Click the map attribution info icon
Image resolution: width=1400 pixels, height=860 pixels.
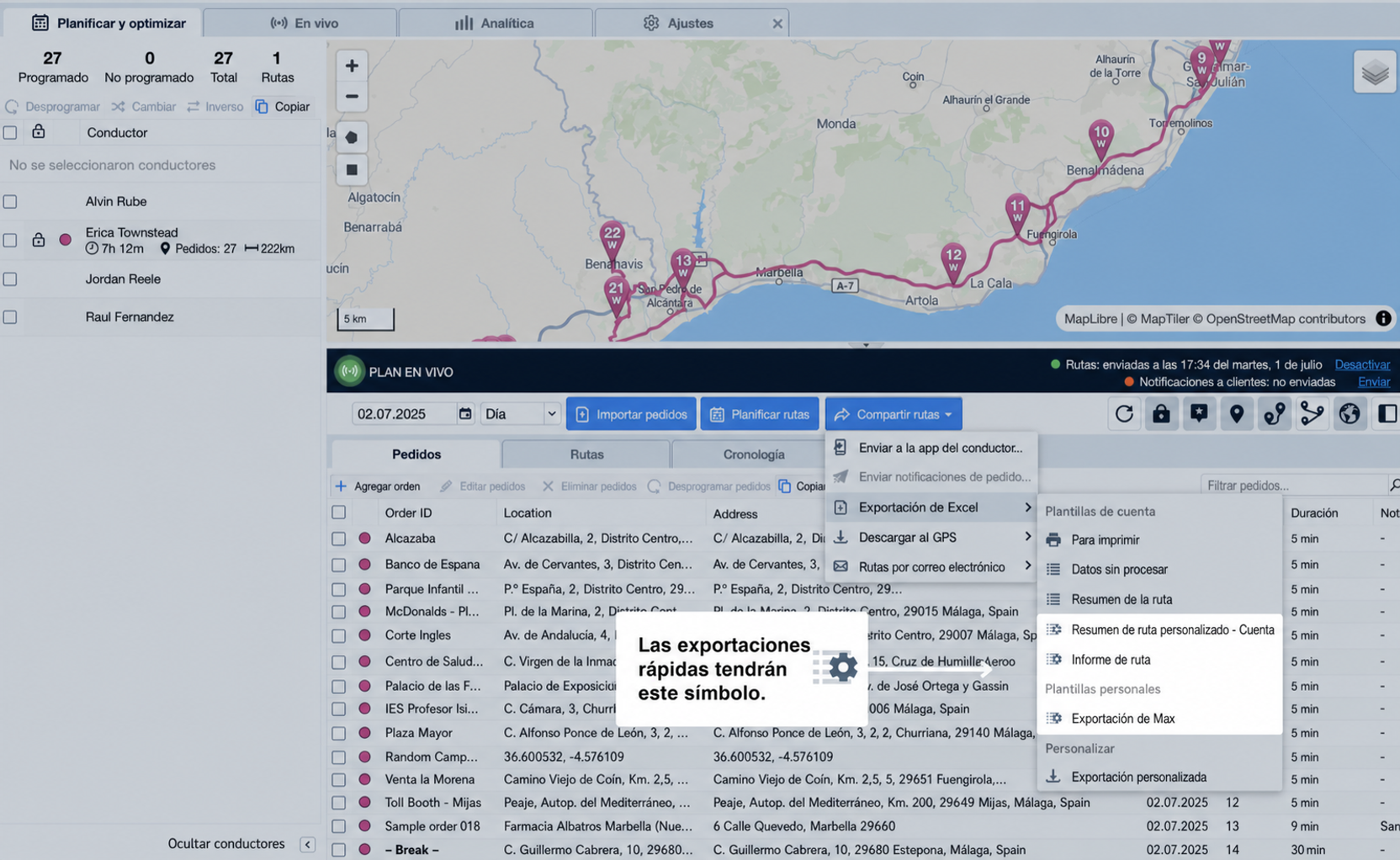coord(1383,318)
